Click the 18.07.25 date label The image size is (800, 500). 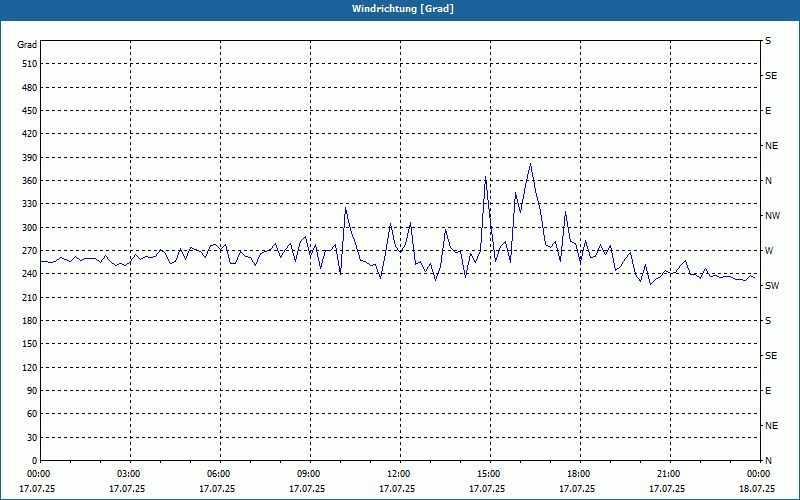click(x=757, y=489)
